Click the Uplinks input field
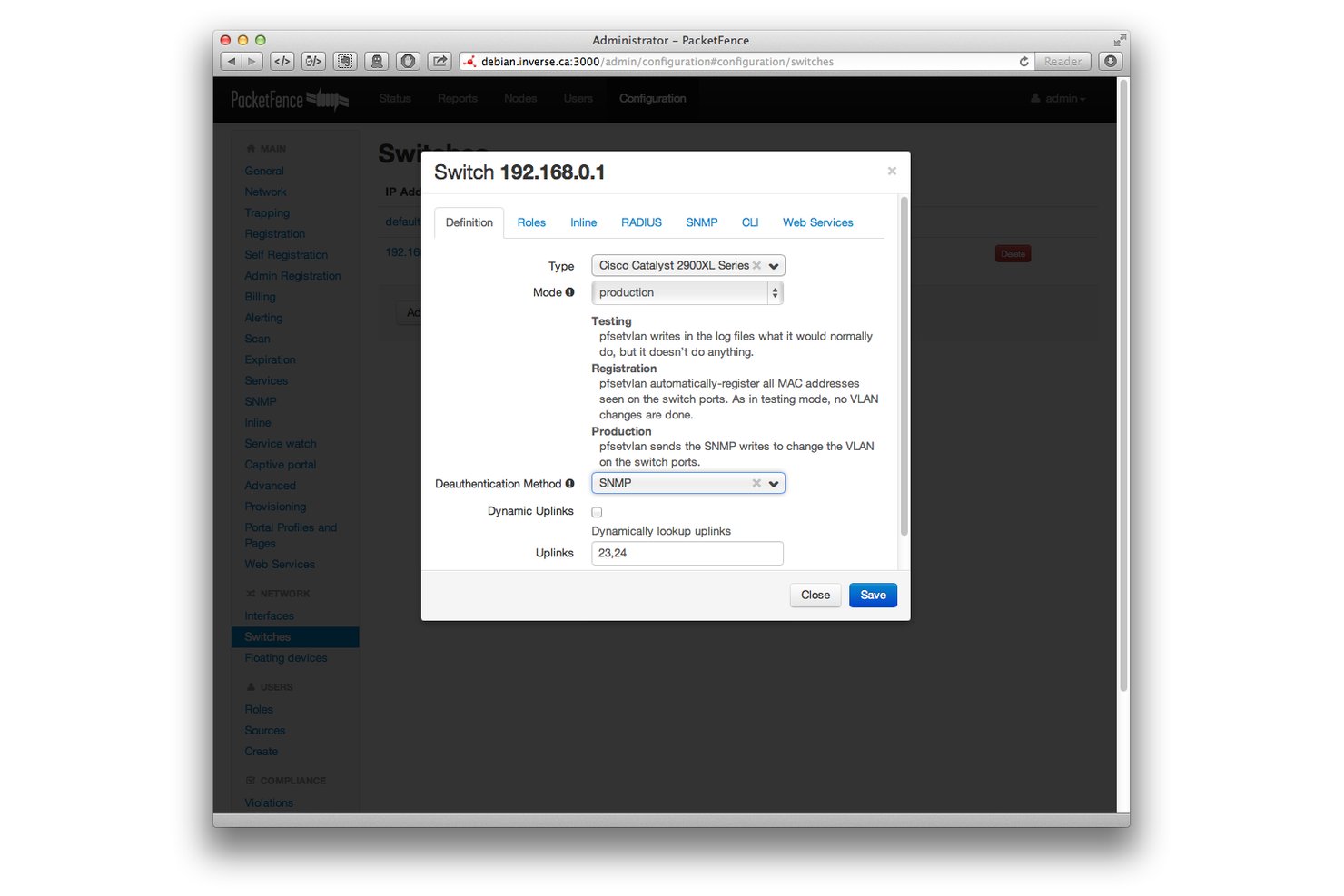 click(x=687, y=553)
